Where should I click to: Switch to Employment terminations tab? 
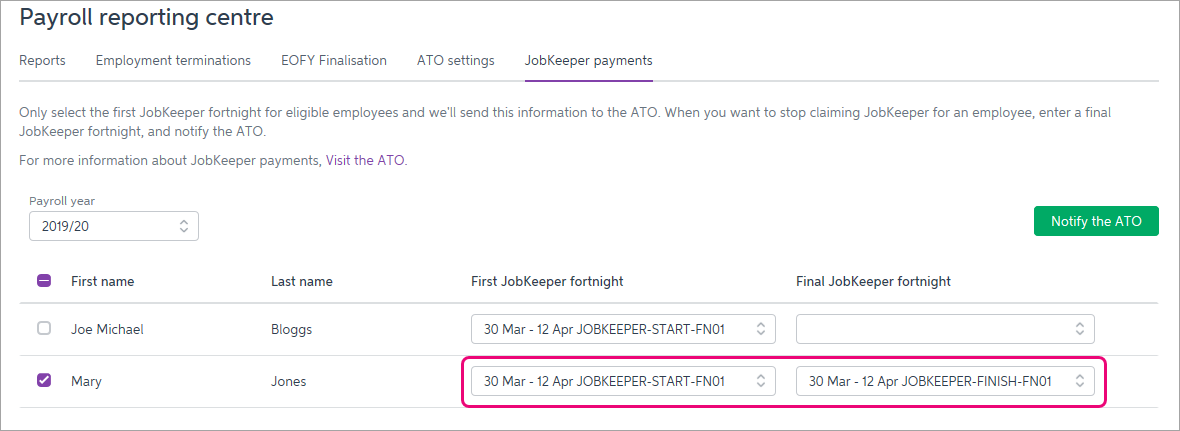(x=173, y=60)
